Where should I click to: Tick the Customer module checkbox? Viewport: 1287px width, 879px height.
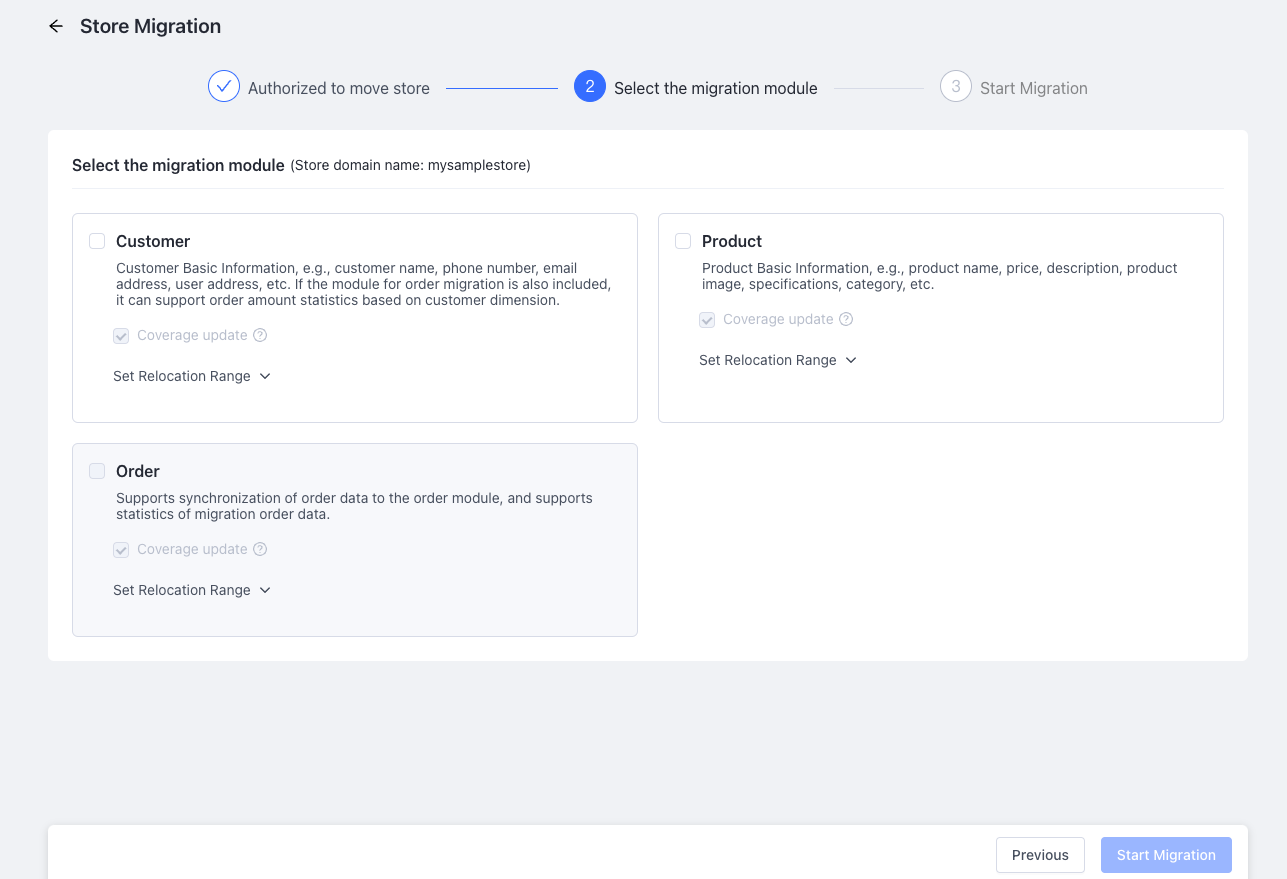coord(97,241)
